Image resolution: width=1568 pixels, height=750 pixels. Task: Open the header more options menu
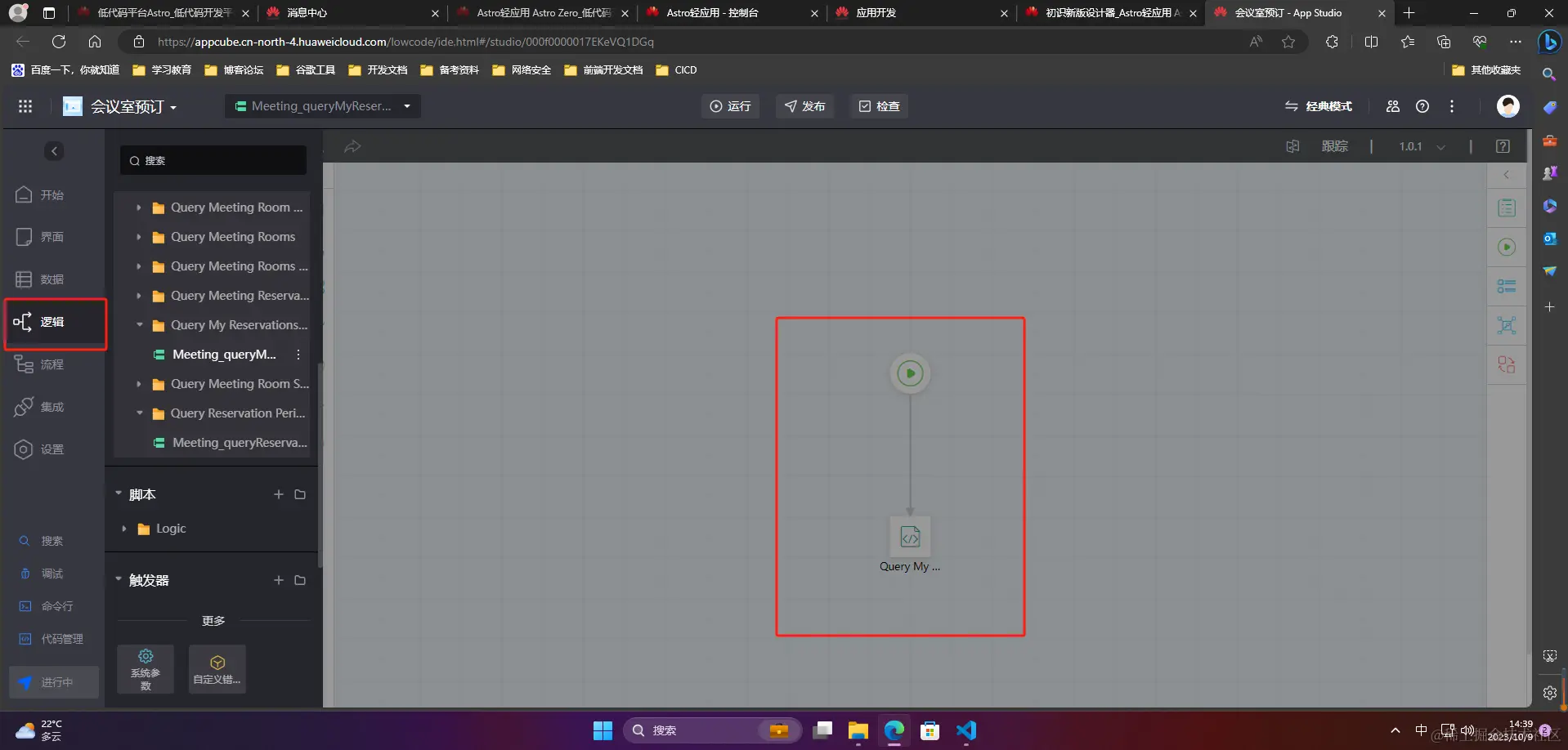(1452, 106)
